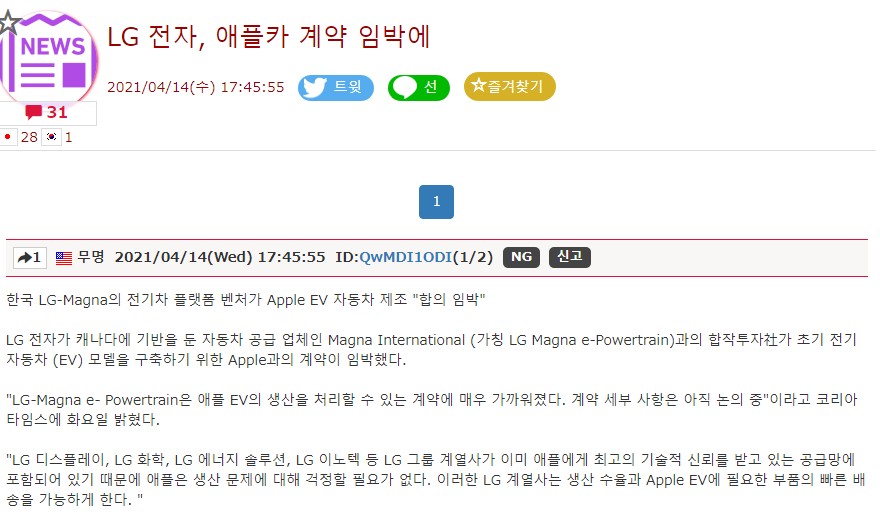The width and height of the screenshot is (880, 530).
Task: Click the first post line about LG-Magna
Action: [x=245, y=300]
